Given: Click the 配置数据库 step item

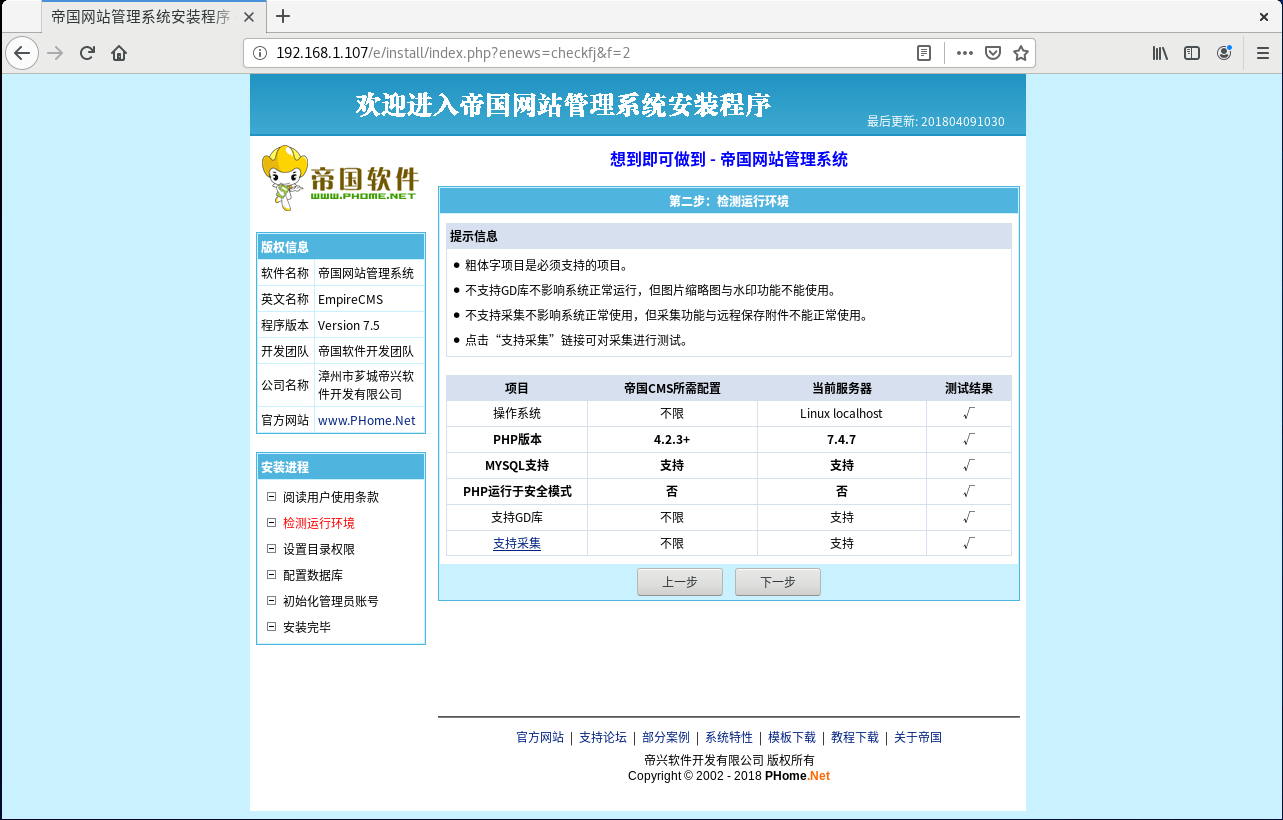Looking at the screenshot, I should point(313,575).
